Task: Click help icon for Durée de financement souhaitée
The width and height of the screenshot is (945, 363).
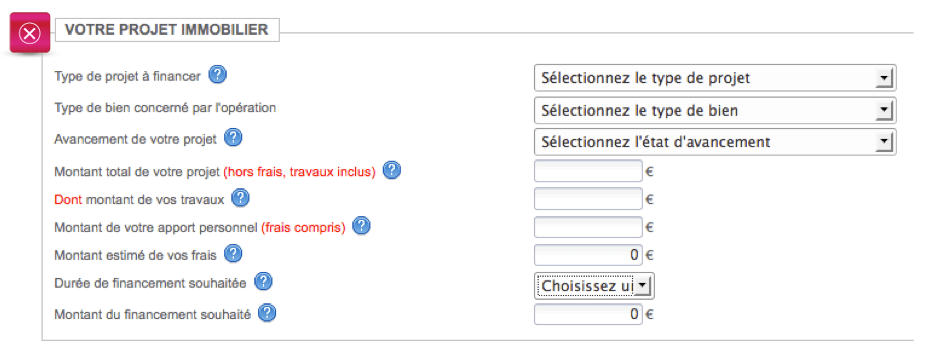Action: (263, 282)
